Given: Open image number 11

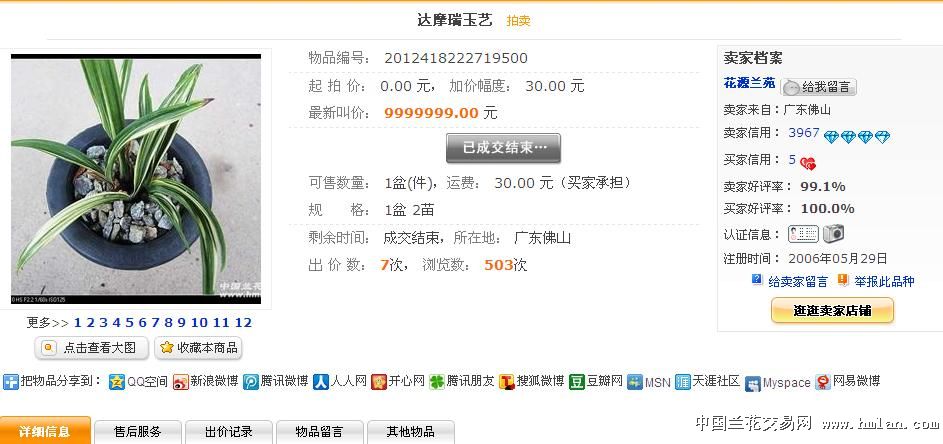Looking at the screenshot, I should click(x=221, y=322).
